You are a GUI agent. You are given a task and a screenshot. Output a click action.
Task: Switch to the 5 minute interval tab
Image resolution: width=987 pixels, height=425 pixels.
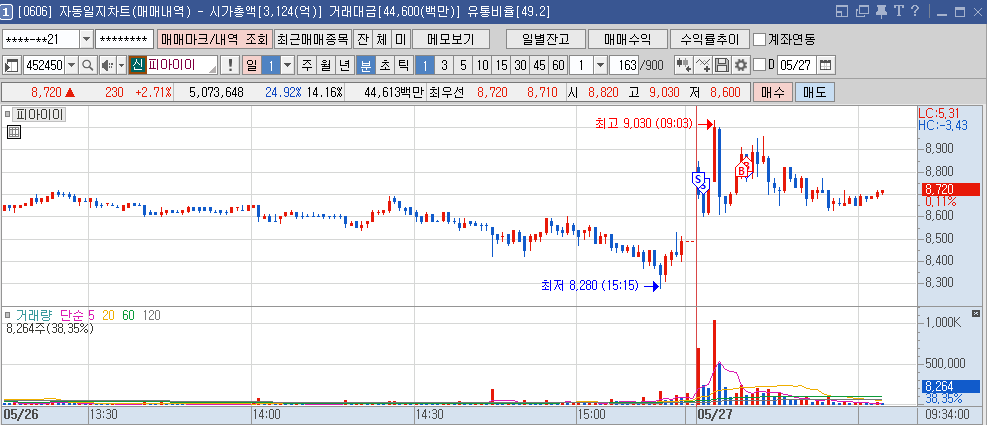coord(462,65)
